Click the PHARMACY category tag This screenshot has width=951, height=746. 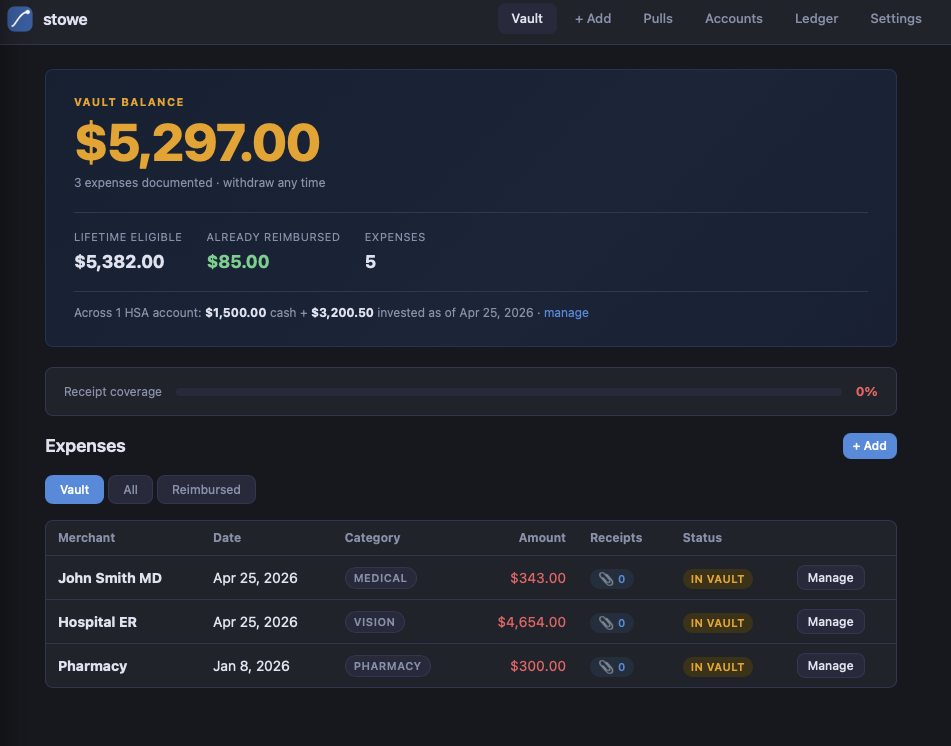tap(388, 666)
